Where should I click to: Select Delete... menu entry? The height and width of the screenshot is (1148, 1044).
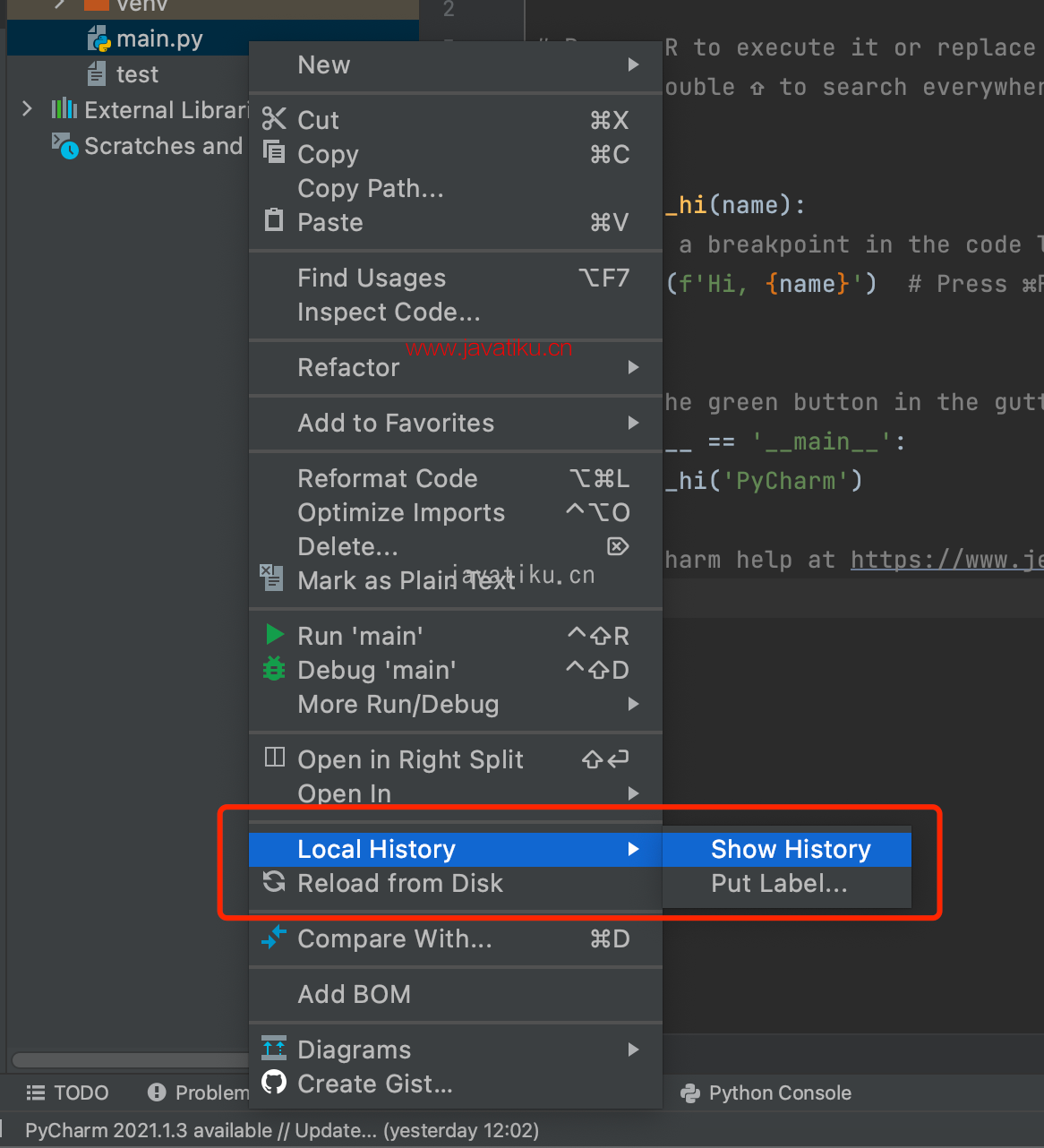click(x=456, y=546)
